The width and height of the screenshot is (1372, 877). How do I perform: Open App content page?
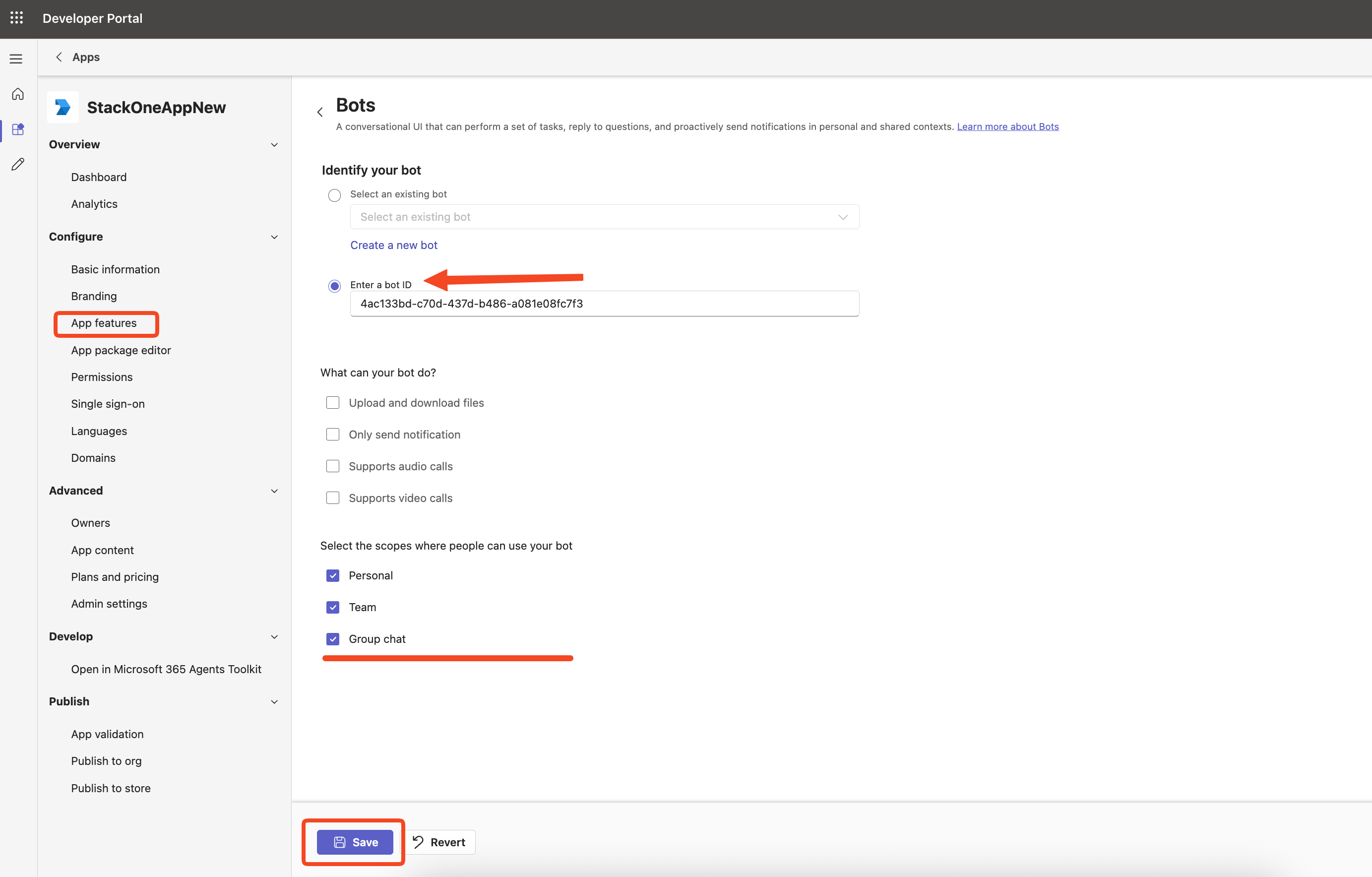pos(103,551)
